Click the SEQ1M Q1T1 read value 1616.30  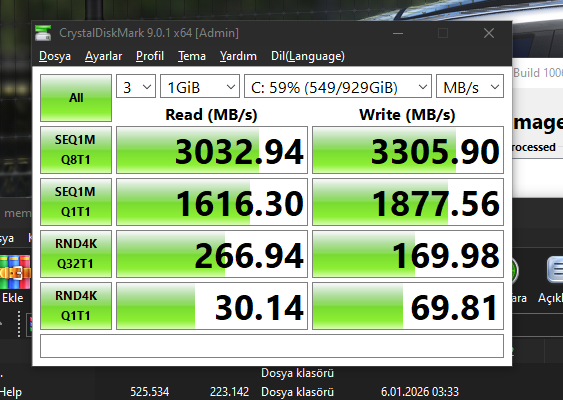212,202
